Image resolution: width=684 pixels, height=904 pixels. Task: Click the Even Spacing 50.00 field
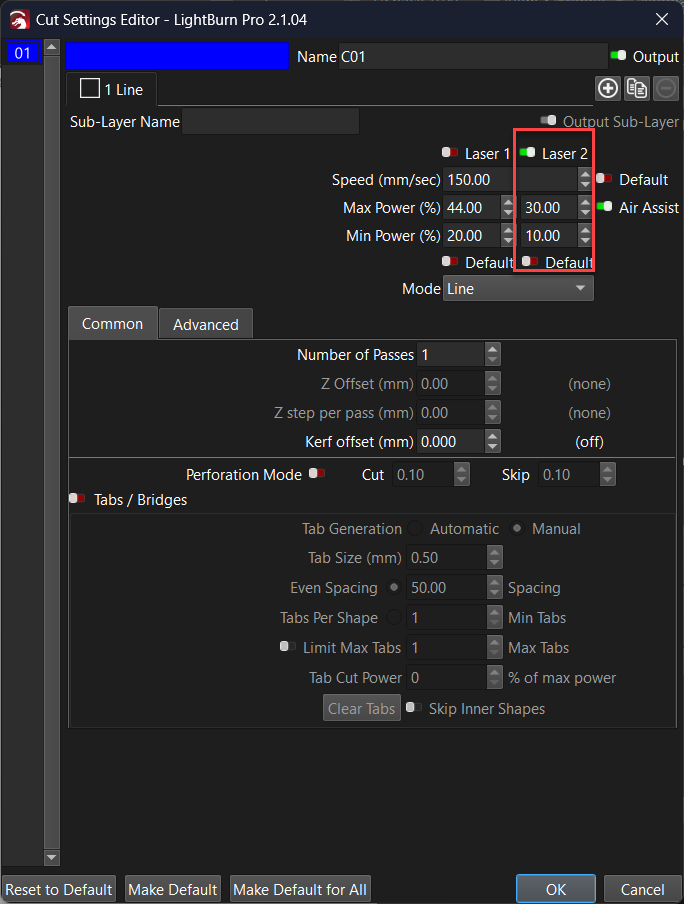click(447, 587)
